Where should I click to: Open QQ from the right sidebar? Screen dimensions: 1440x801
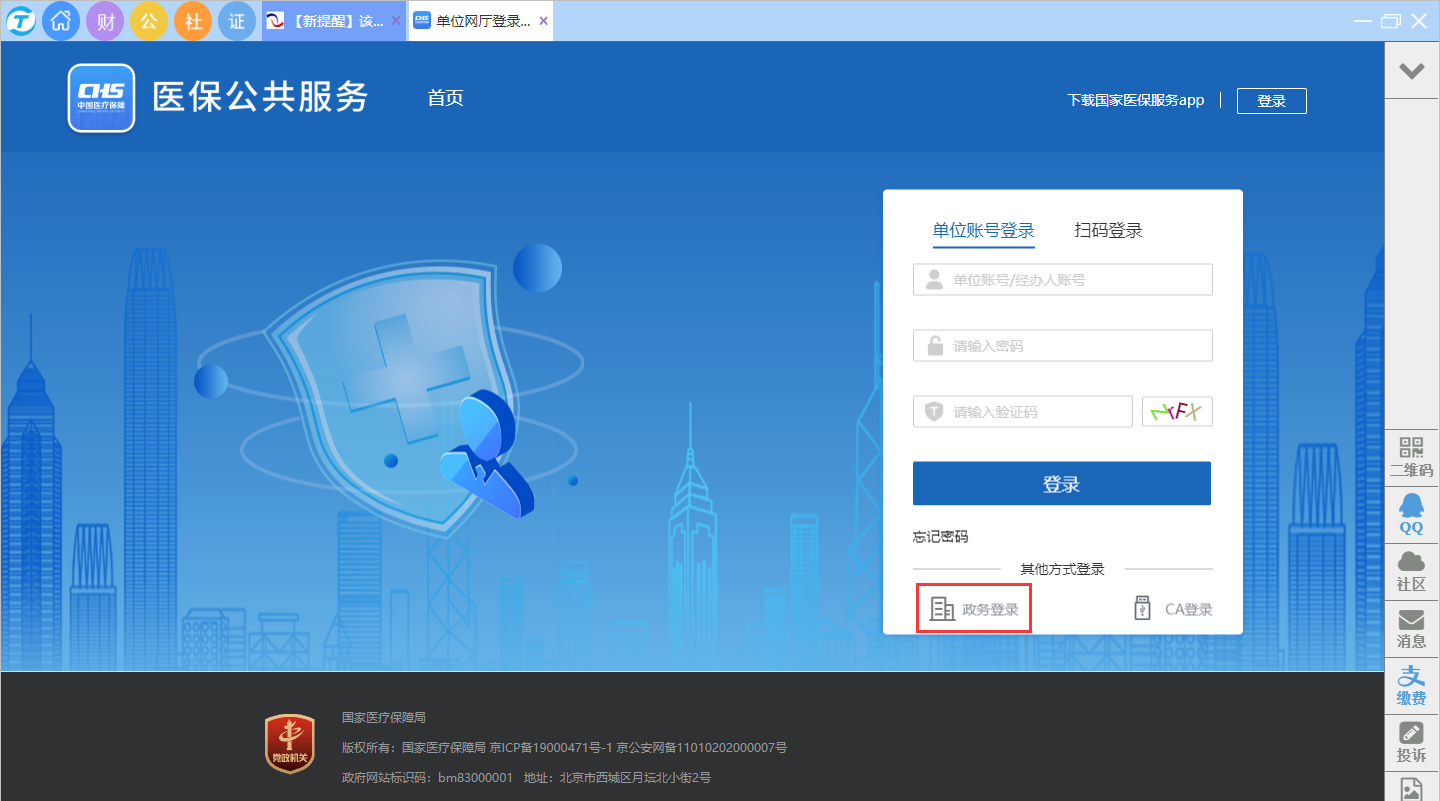click(1411, 514)
